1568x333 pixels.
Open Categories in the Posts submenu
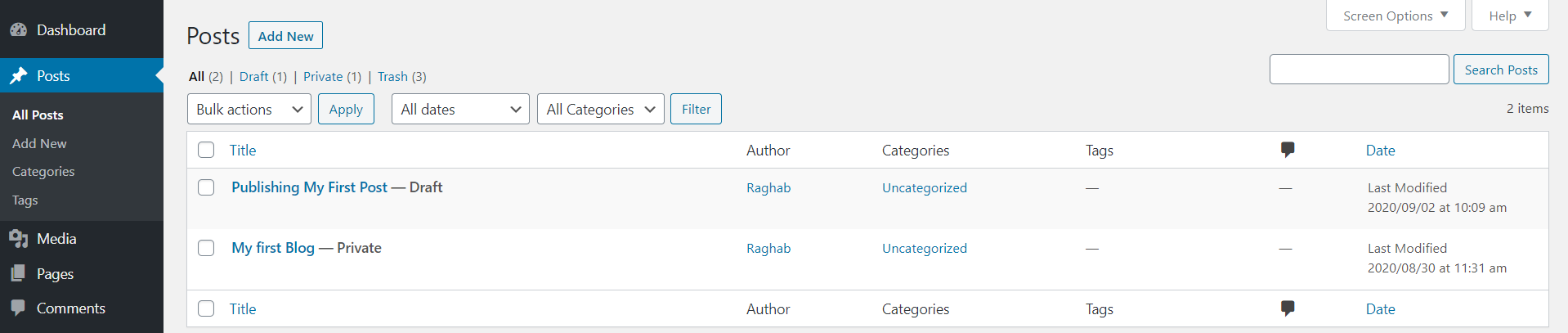(43, 172)
